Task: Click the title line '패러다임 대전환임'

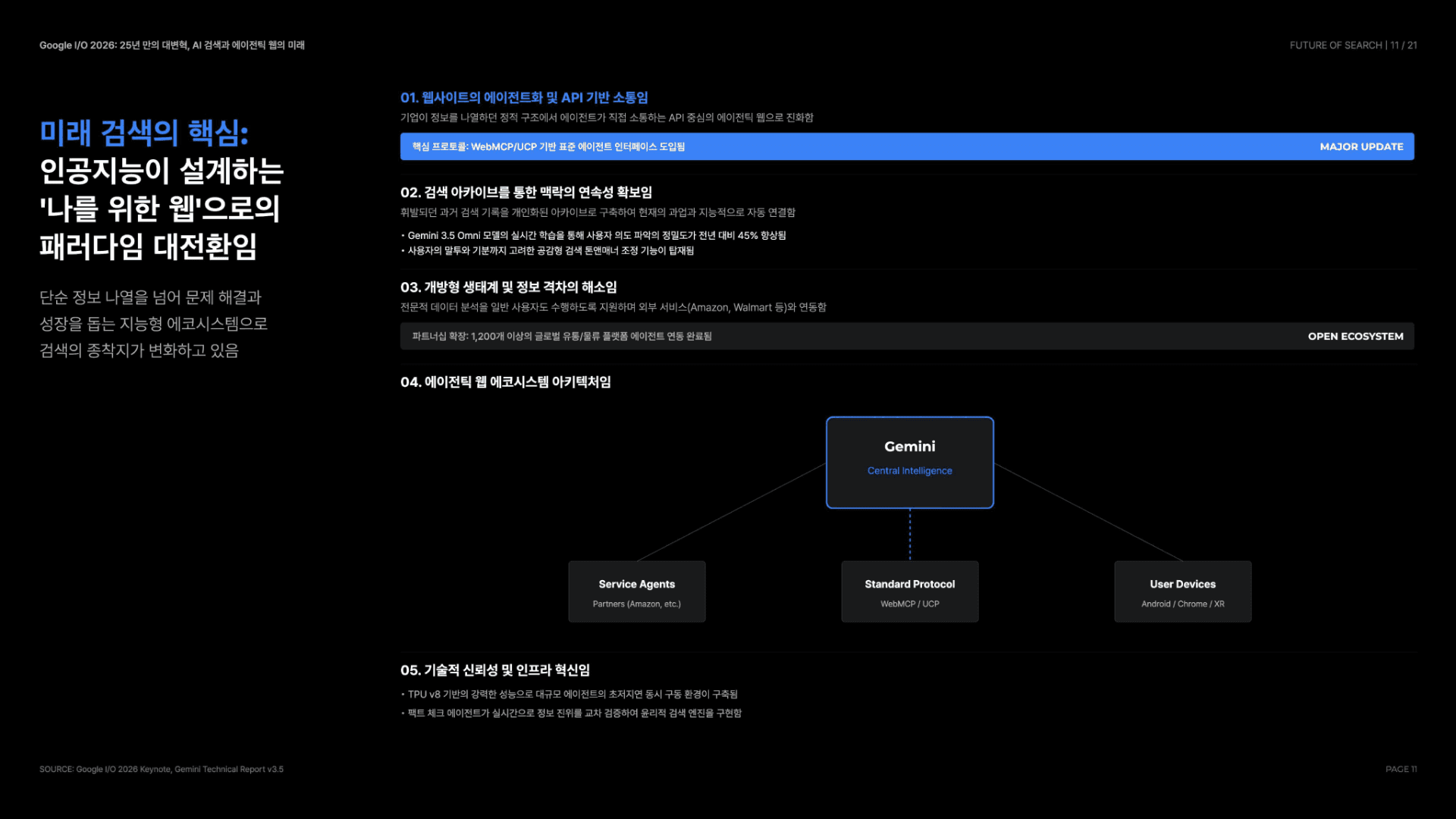Action: (148, 246)
